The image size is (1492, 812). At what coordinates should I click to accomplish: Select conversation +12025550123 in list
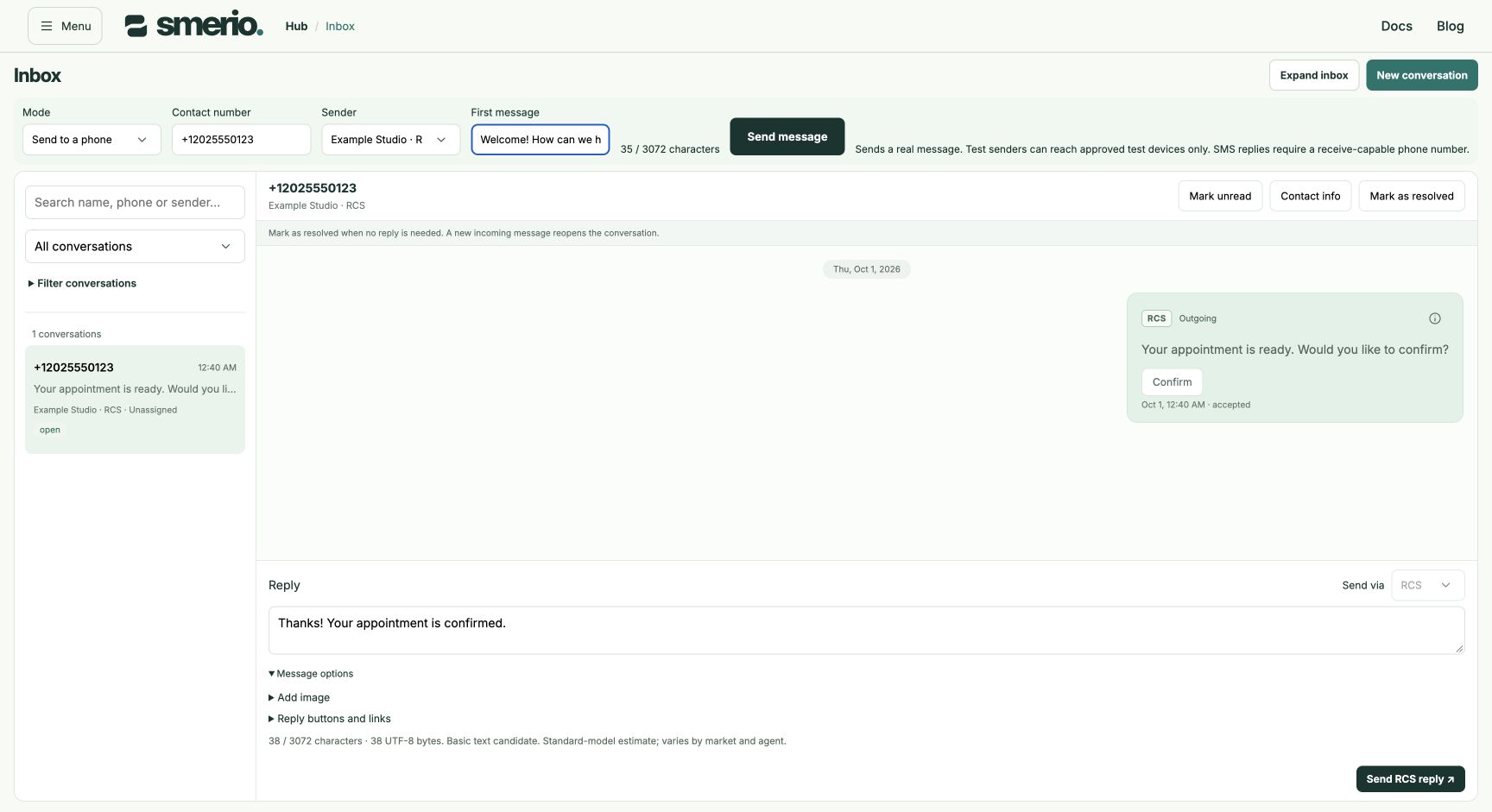pyautogui.click(x=135, y=400)
